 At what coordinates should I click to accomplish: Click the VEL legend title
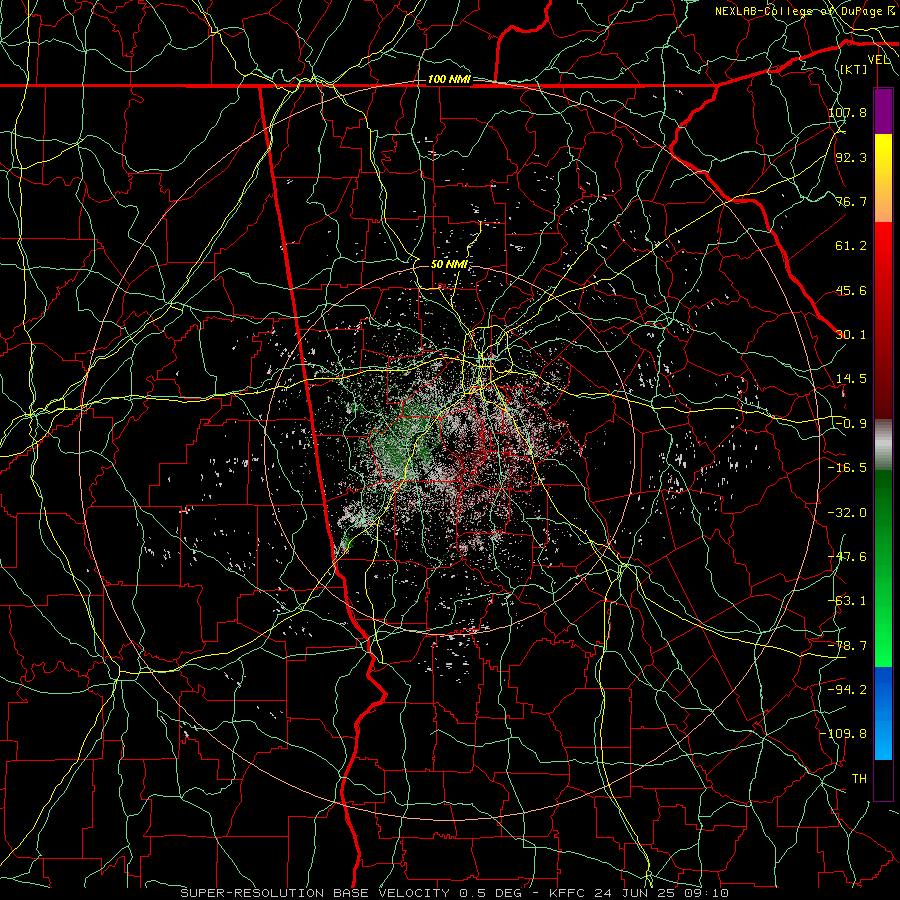tap(878, 60)
